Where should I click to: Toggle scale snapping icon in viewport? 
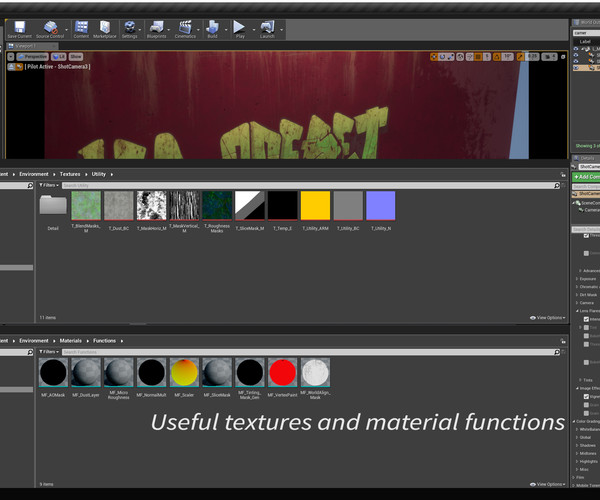520,57
